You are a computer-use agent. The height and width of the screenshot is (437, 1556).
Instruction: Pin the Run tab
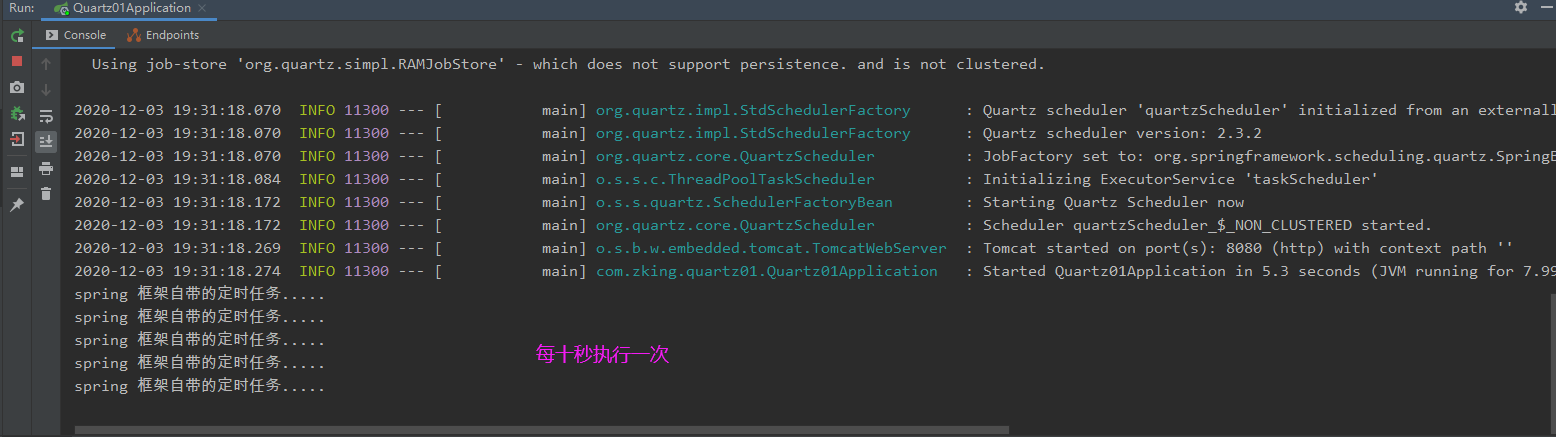pyautogui.click(x=17, y=204)
